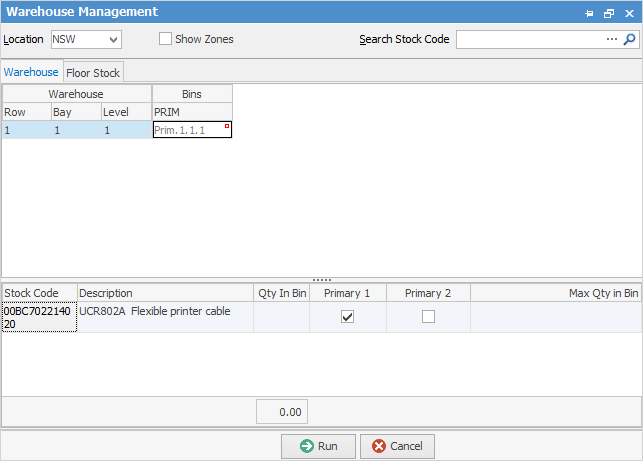
Task: Click the restore window icon
Action: (608, 13)
